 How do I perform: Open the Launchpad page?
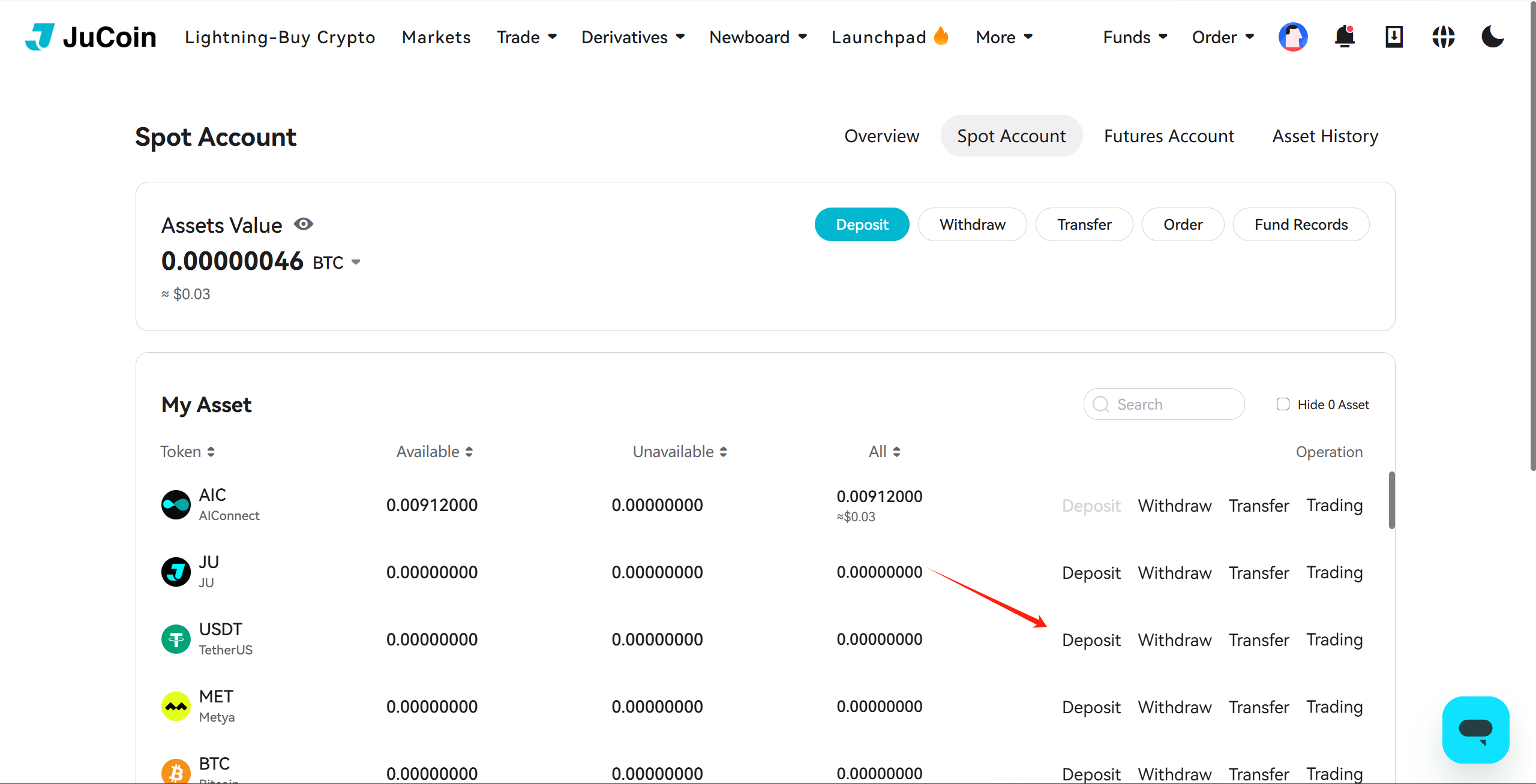pos(879,37)
